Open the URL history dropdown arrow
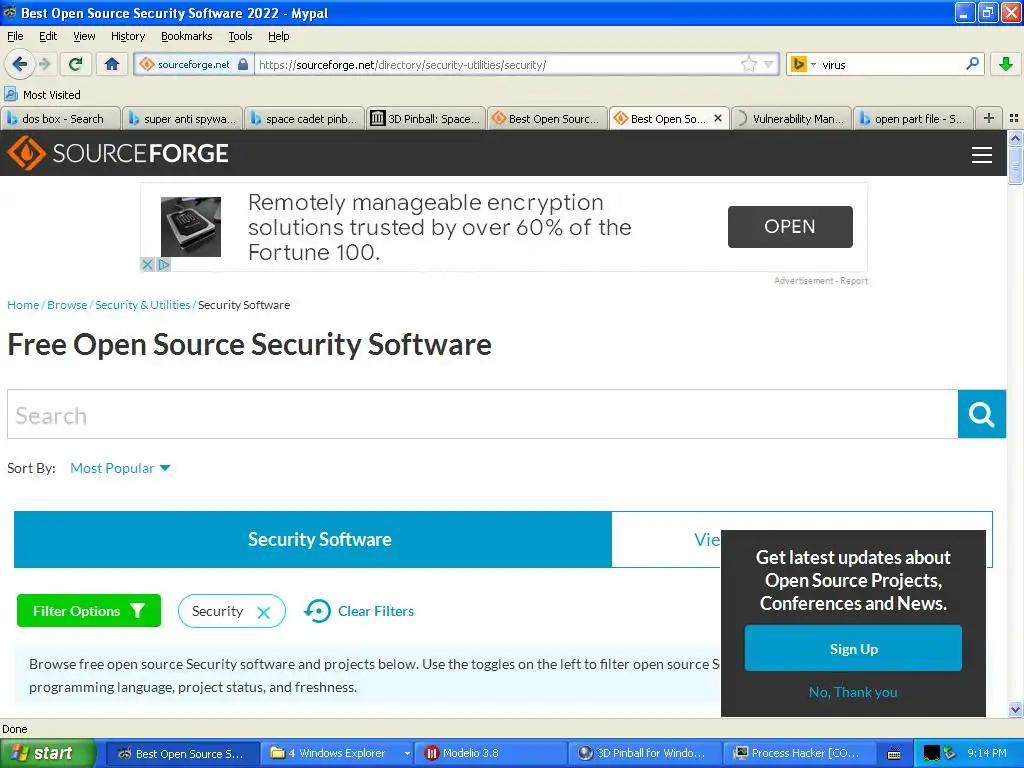 pos(769,65)
